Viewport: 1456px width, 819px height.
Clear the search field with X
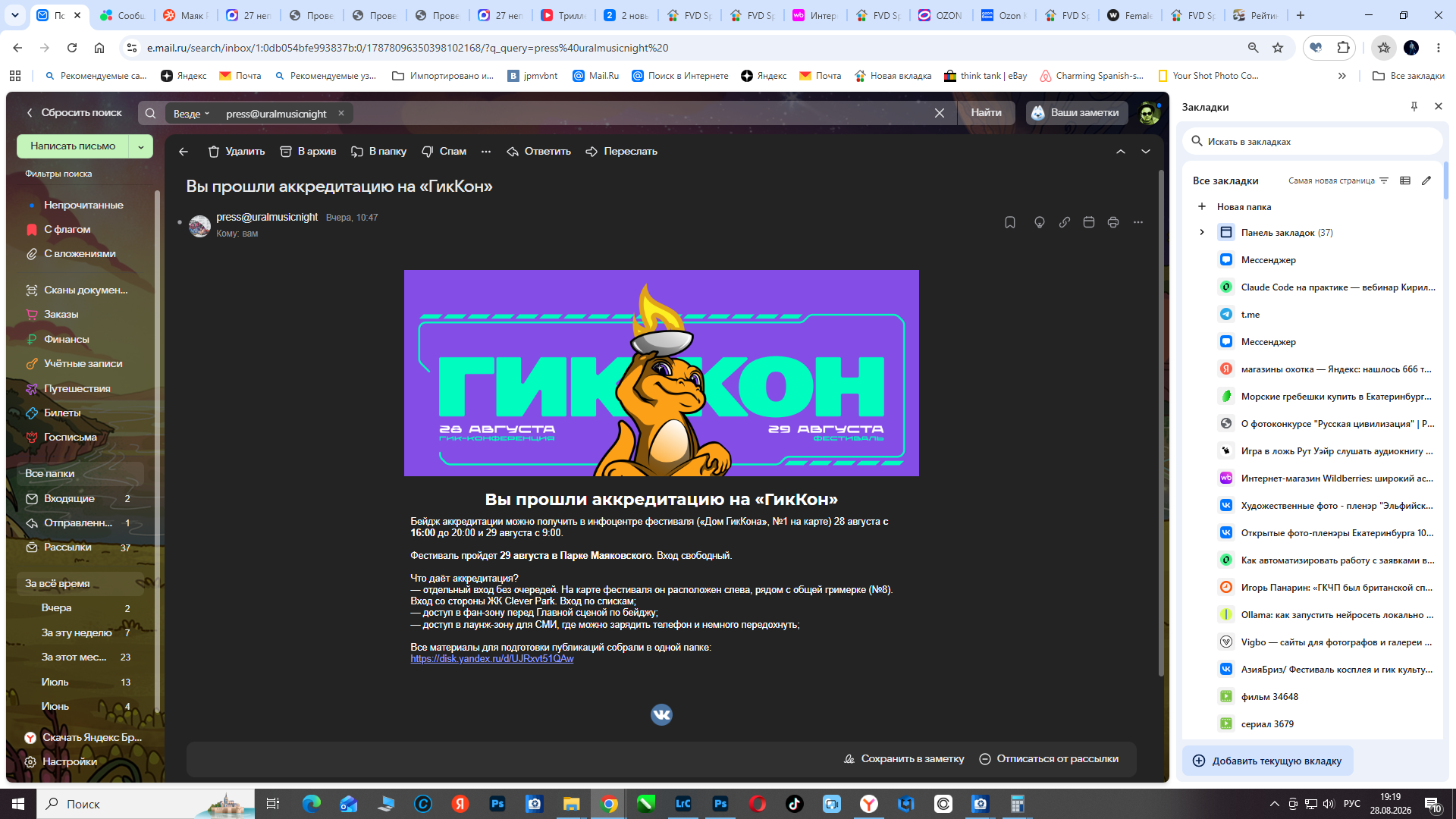(940, 113)
